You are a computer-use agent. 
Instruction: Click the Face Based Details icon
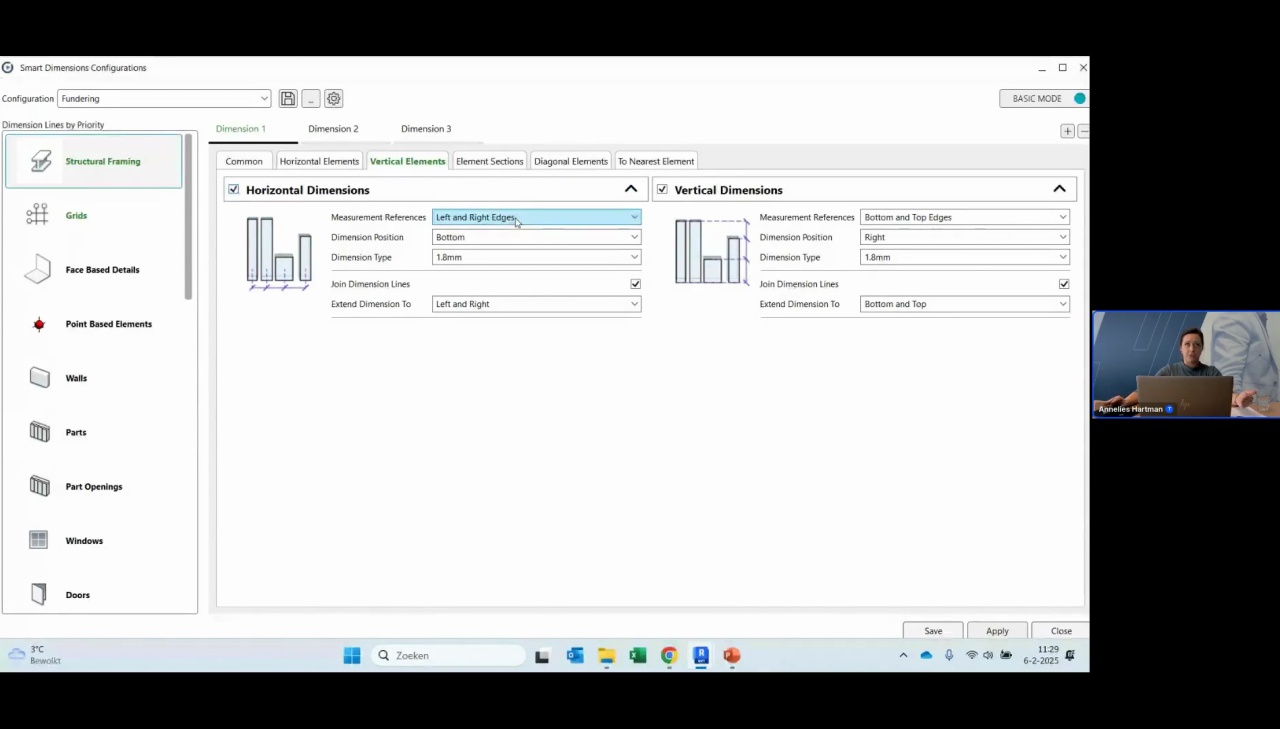pyautogui.click(x=38, y=270)
